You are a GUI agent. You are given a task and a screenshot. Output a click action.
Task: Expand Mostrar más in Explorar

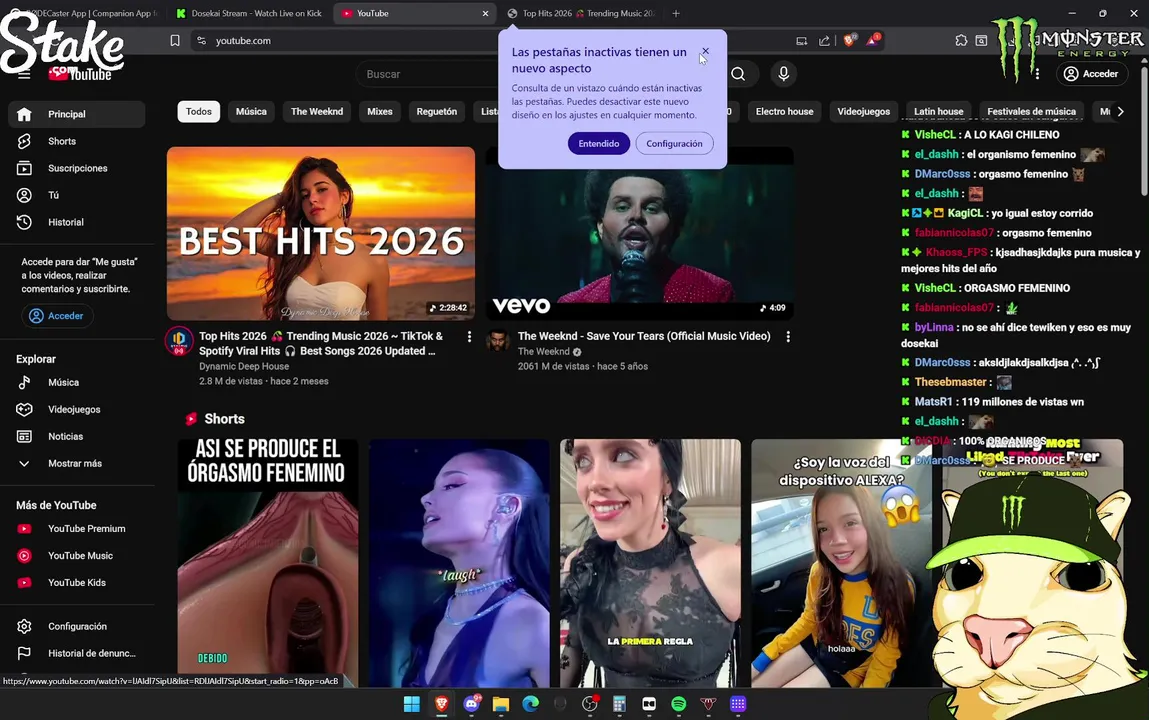(76, 464)
